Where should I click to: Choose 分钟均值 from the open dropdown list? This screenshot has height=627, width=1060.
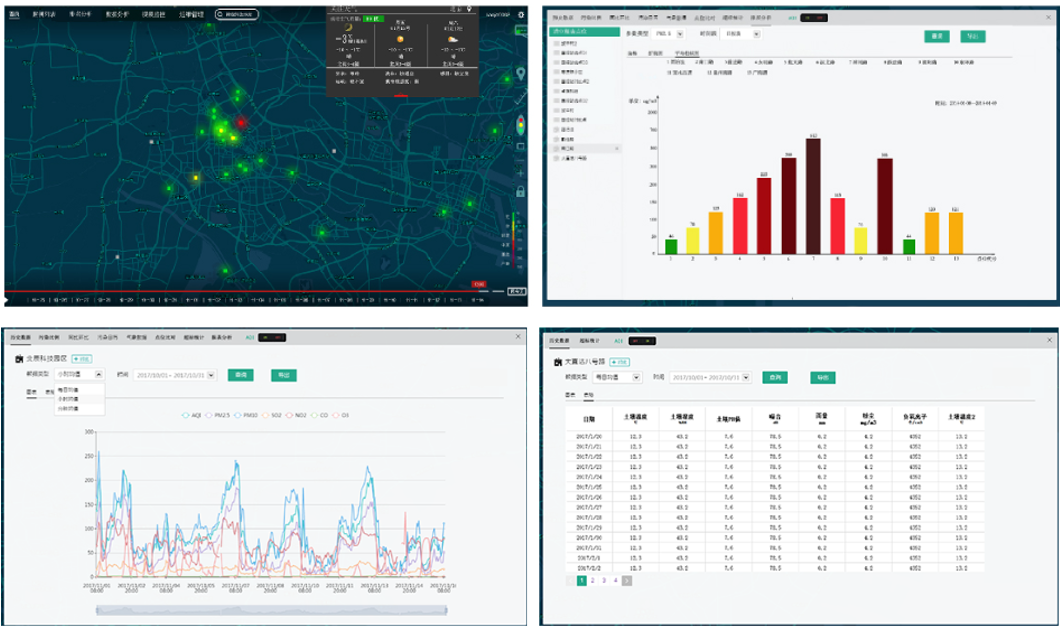pos(68,409)
